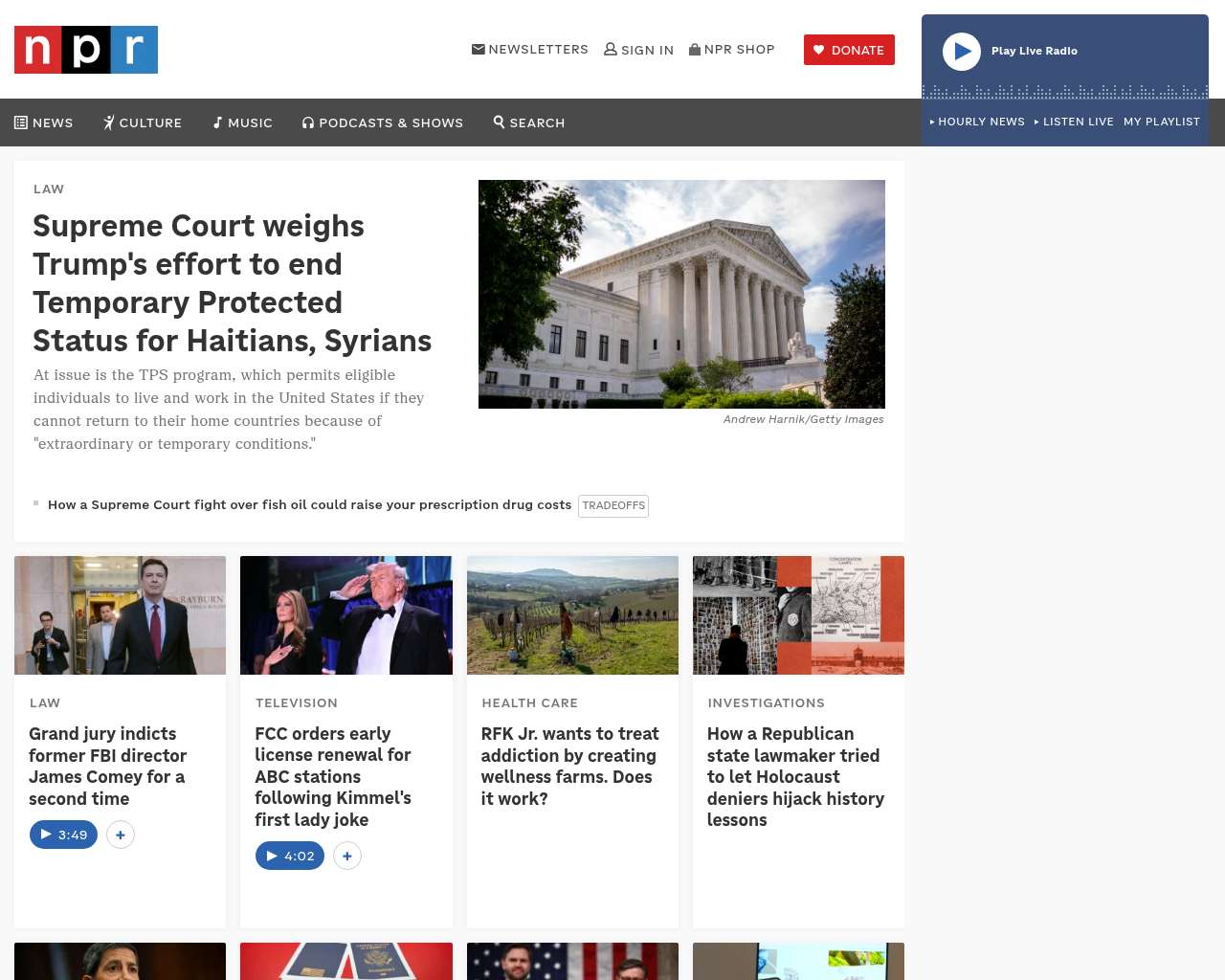This screenshot has height=980, width=1225.
Task: Expand Listen Live
Action: [1074, 122]
